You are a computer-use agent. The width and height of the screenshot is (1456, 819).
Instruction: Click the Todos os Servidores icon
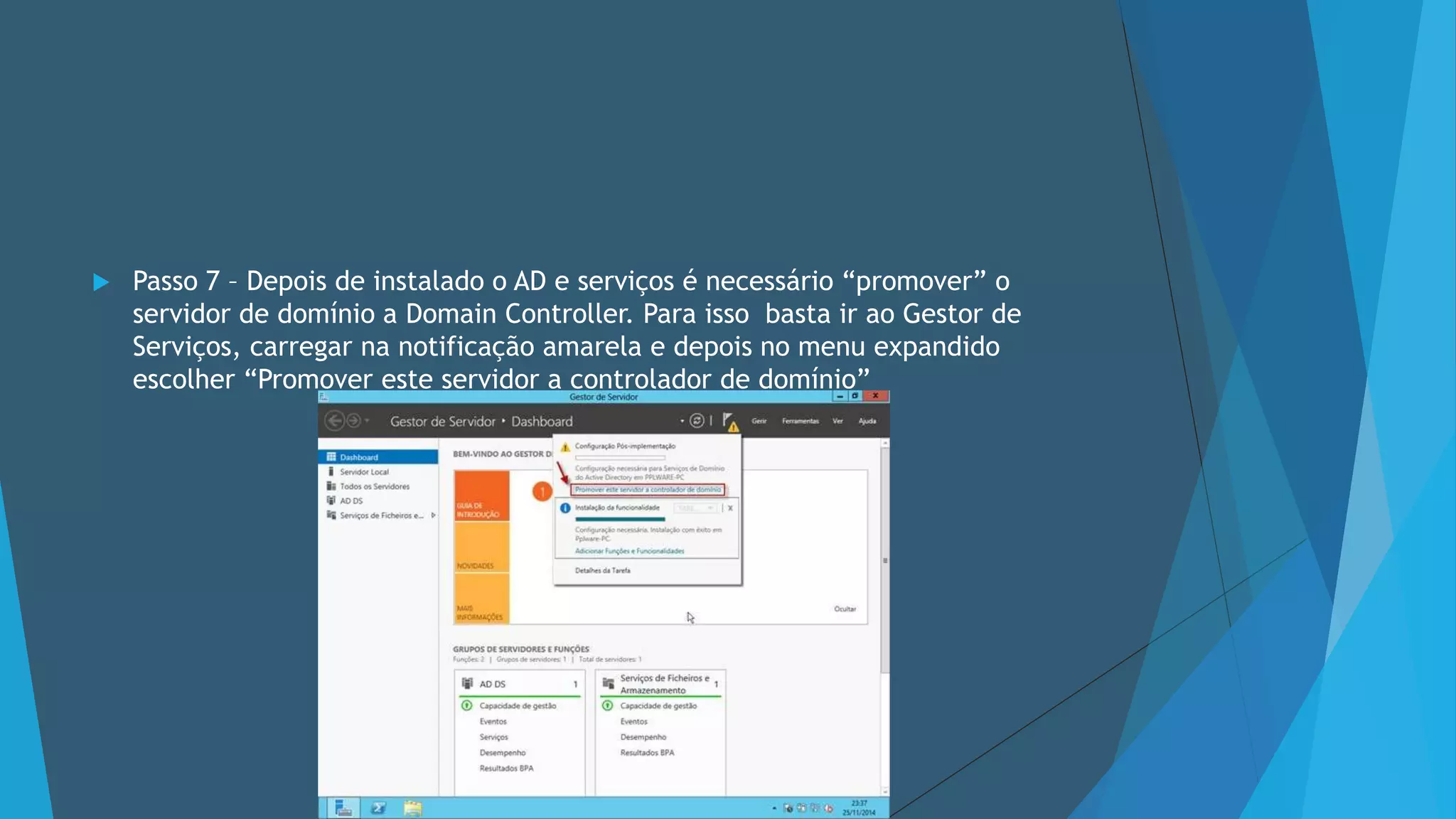(x=331, y=486)
